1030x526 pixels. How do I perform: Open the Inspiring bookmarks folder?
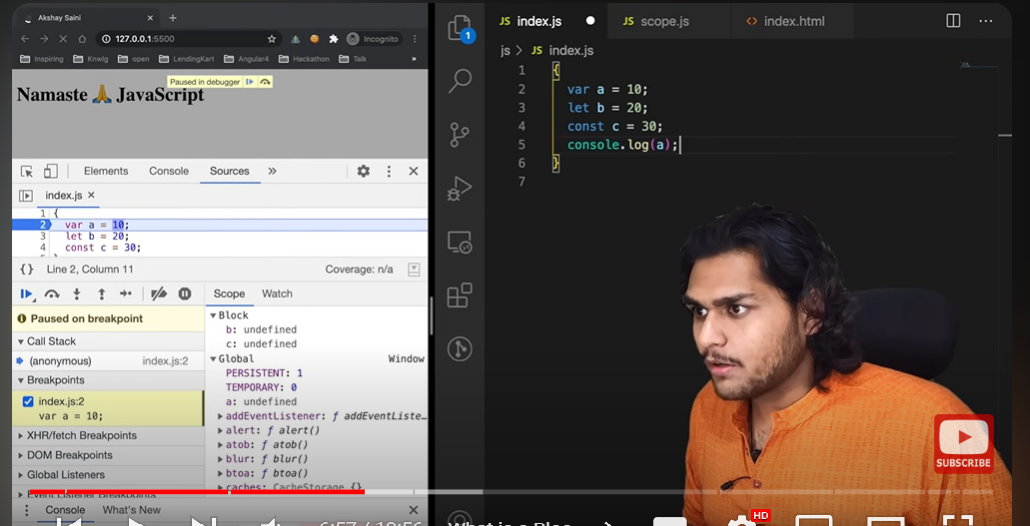click(42, 59)
